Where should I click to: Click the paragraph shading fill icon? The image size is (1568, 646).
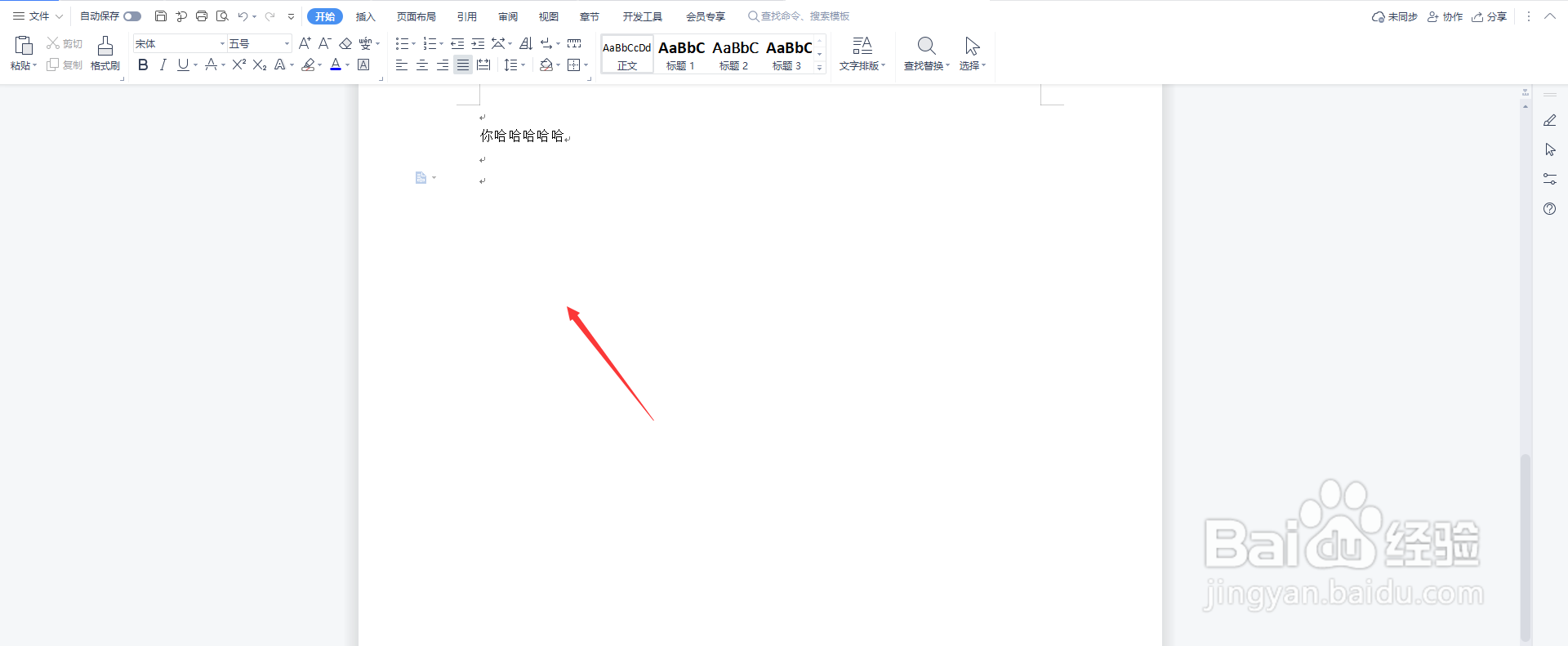pyautogui.click(x=546, y=65)
